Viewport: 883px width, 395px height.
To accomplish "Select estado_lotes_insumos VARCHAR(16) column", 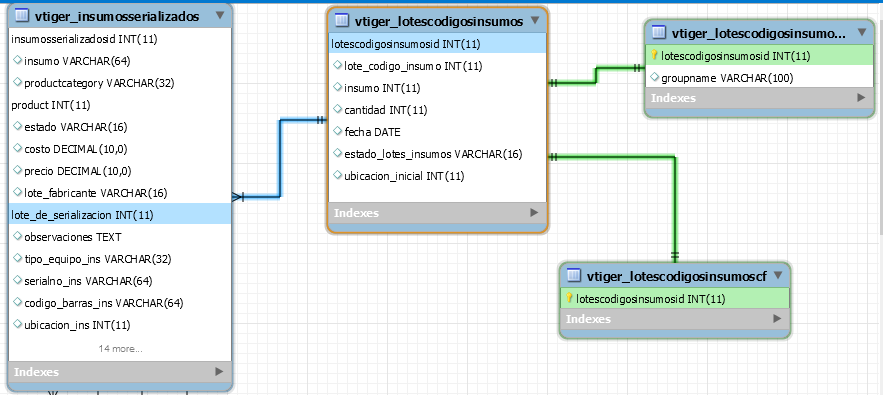I will [x=438, y=154].
